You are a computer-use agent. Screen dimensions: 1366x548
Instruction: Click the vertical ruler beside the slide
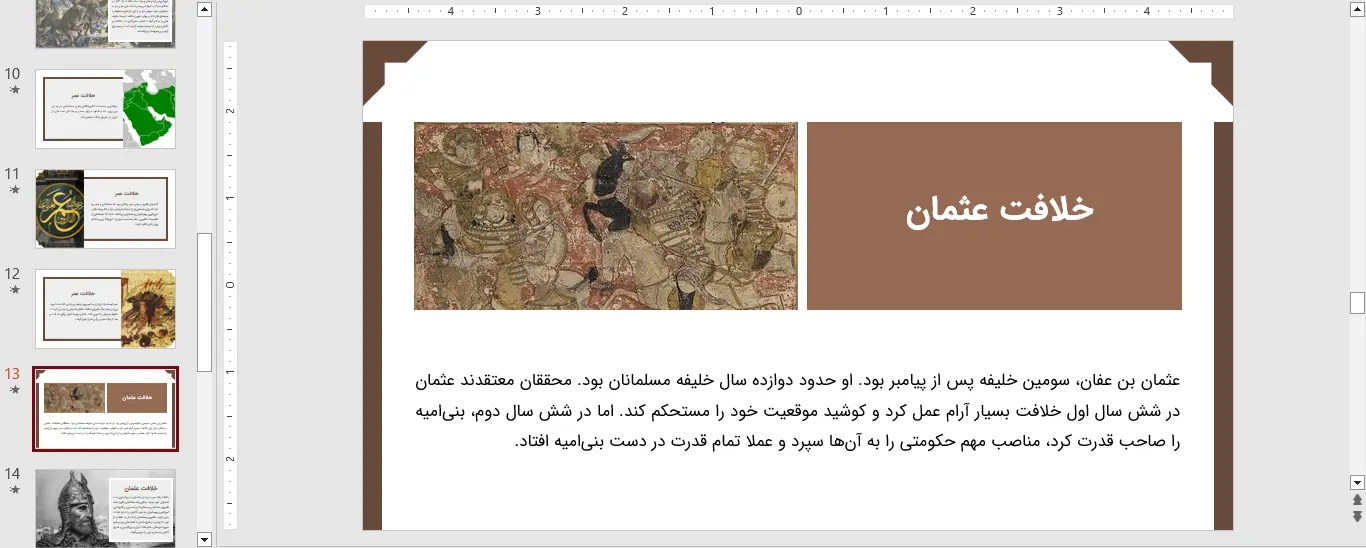(230, 285)
